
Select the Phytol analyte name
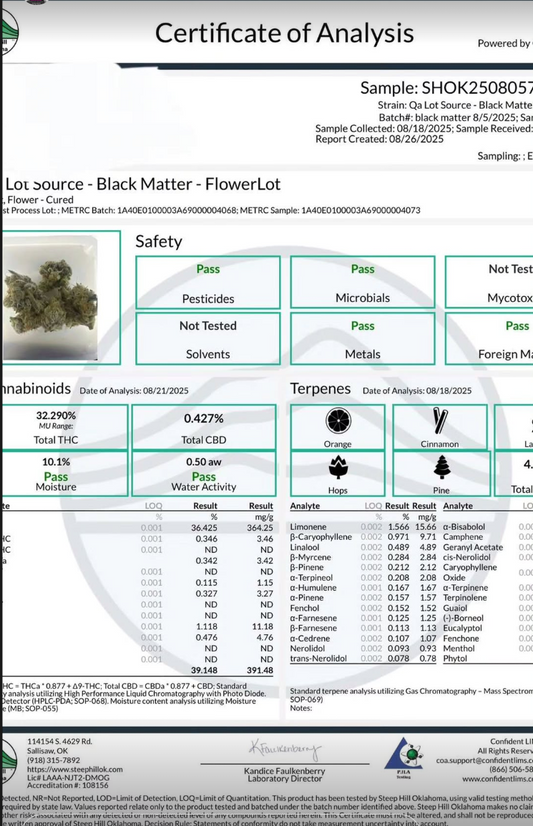455,658
